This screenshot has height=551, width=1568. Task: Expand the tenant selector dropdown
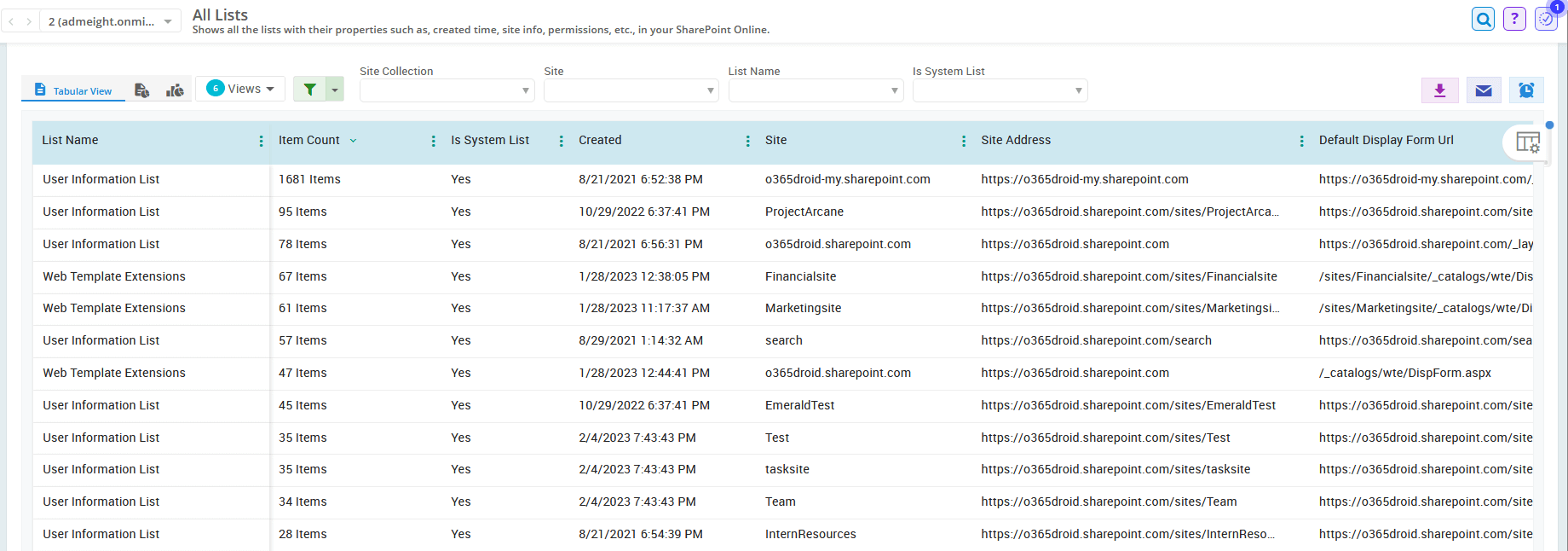point(111,21)
